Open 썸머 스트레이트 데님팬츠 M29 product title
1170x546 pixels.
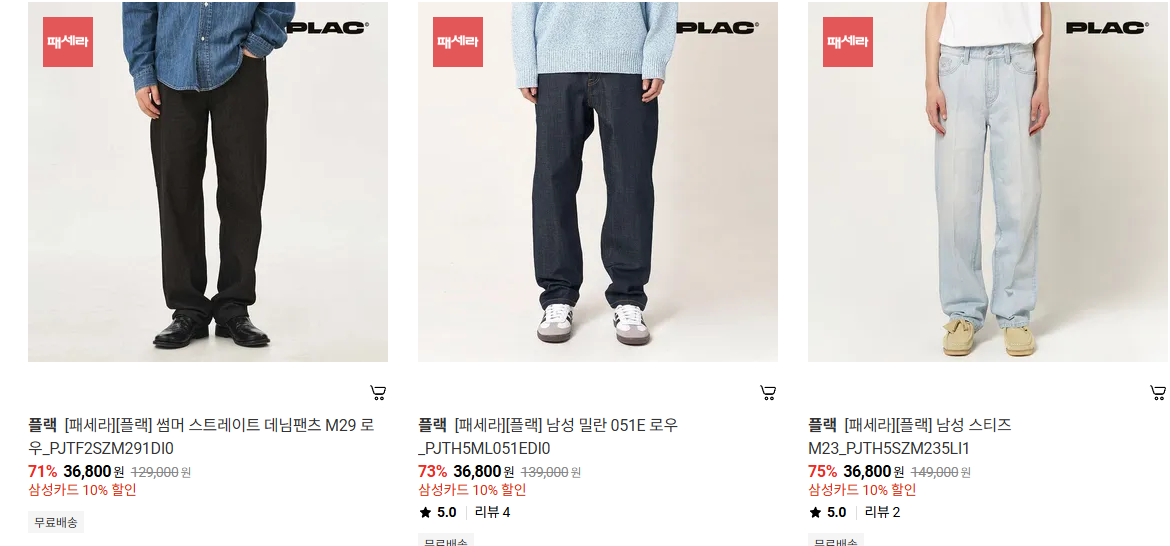point(201,437)
